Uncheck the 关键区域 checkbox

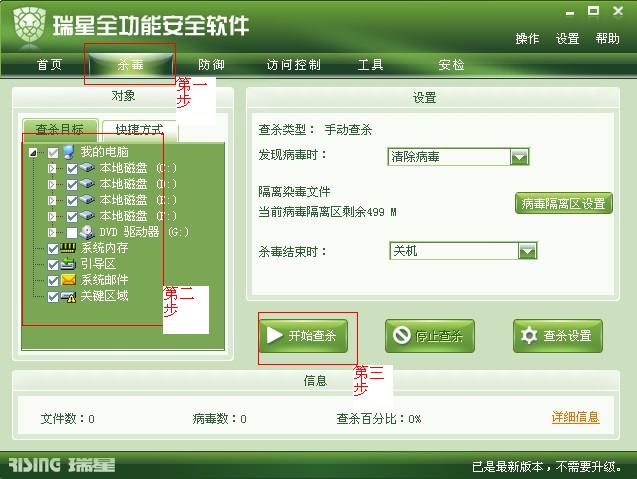pyautogui.click(x=53, y=297)
